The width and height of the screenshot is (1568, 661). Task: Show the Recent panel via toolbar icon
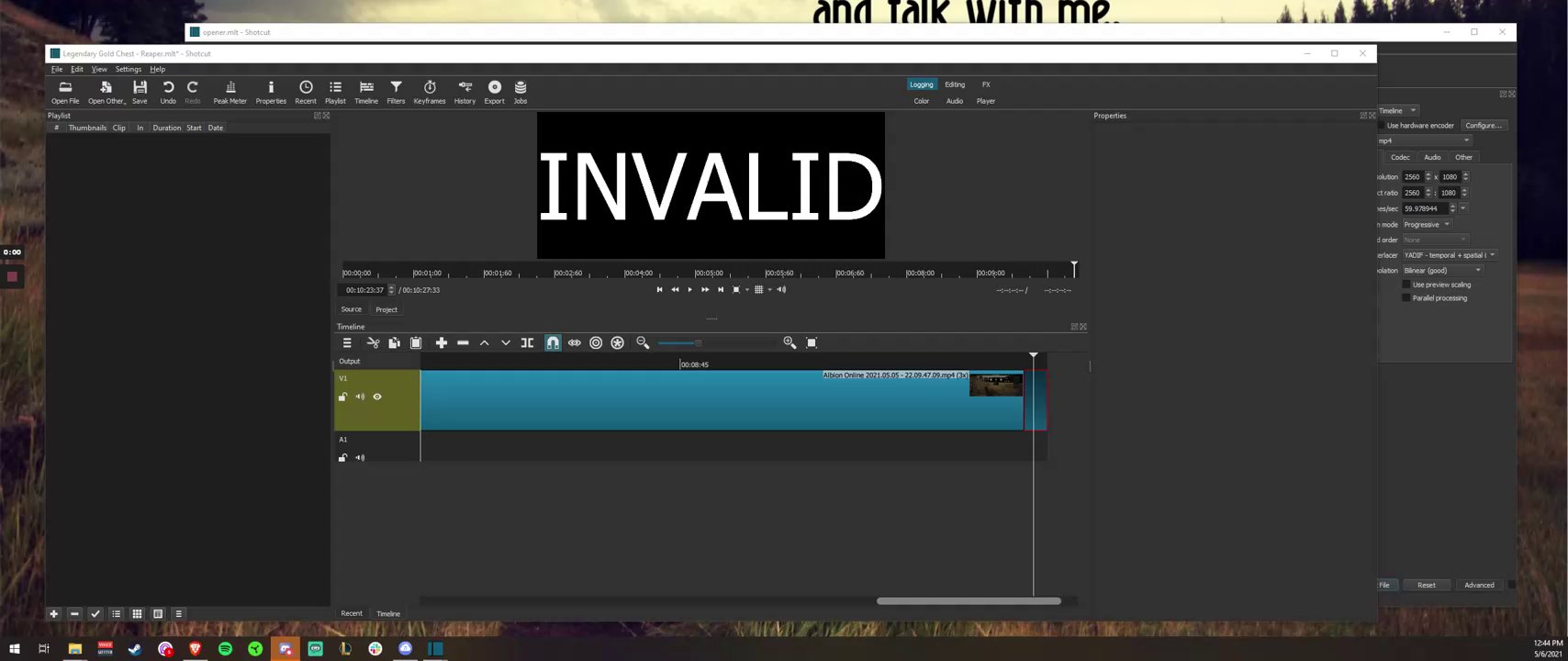pos(306,92)
